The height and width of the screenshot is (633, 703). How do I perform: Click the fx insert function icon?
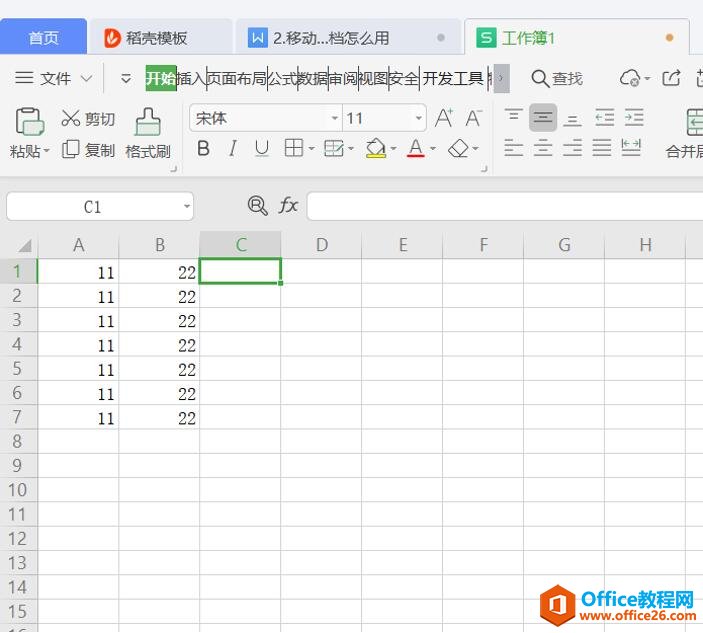[288, 206]
